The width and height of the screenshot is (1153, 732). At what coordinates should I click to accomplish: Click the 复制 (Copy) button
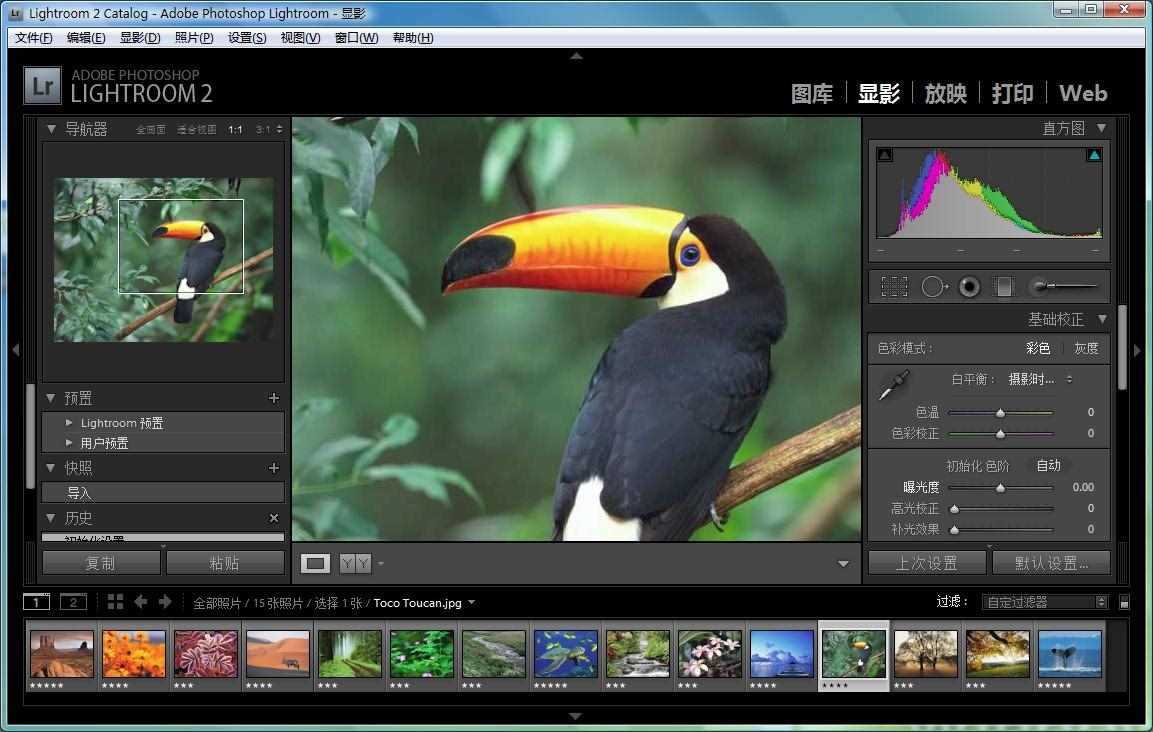100,562
